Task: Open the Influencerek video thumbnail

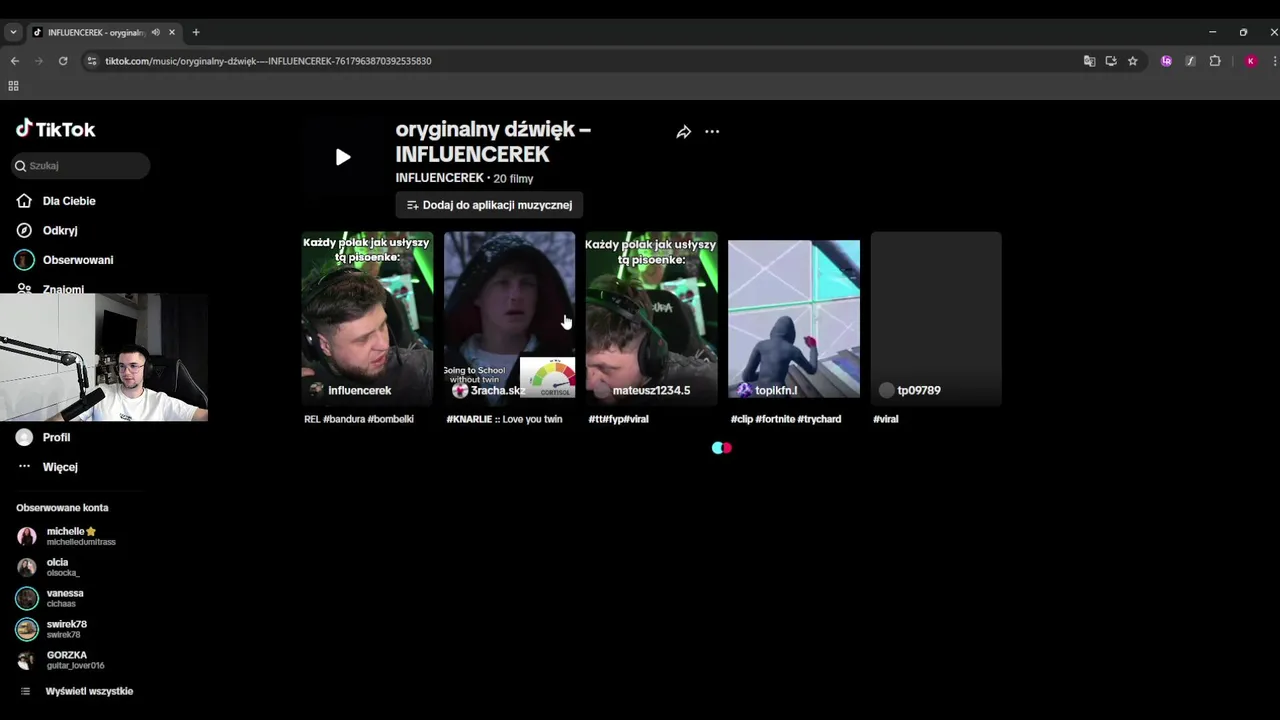Action: coord(367,319)
